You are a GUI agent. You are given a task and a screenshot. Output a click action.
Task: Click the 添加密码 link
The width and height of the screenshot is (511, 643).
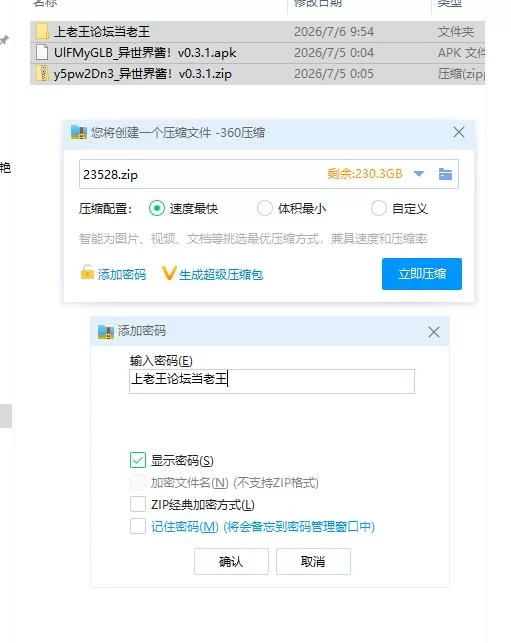tap(122, 274)
